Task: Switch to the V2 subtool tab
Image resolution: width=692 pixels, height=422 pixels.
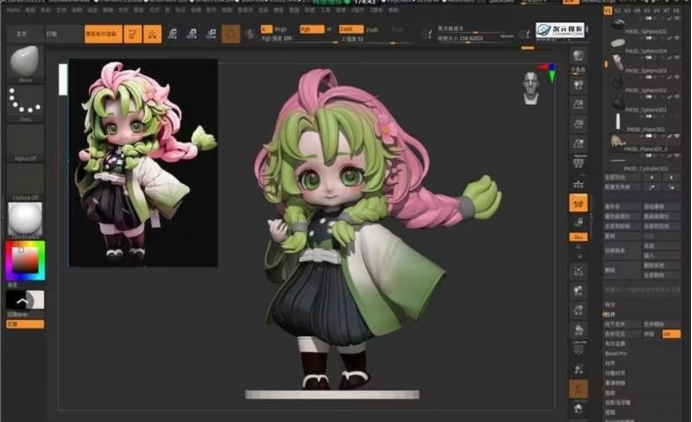Action: (617, 10)
